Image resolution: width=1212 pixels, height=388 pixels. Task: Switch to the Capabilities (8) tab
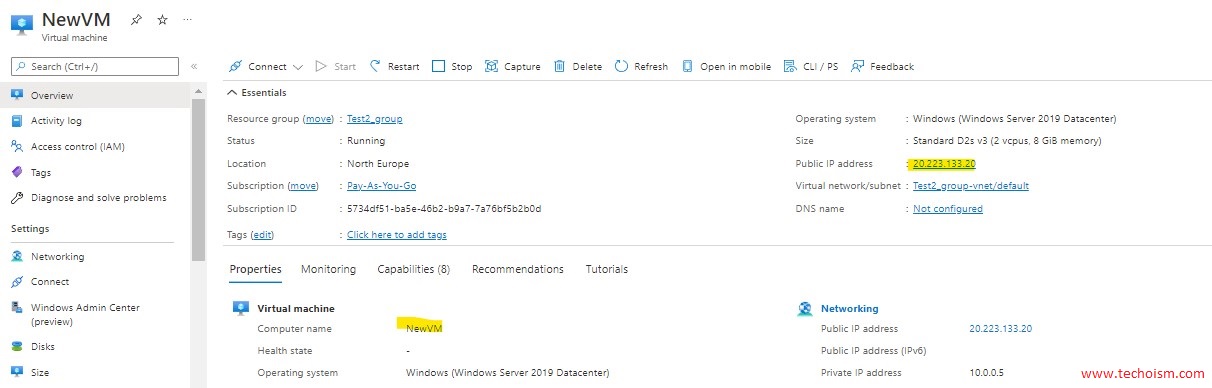413,269
